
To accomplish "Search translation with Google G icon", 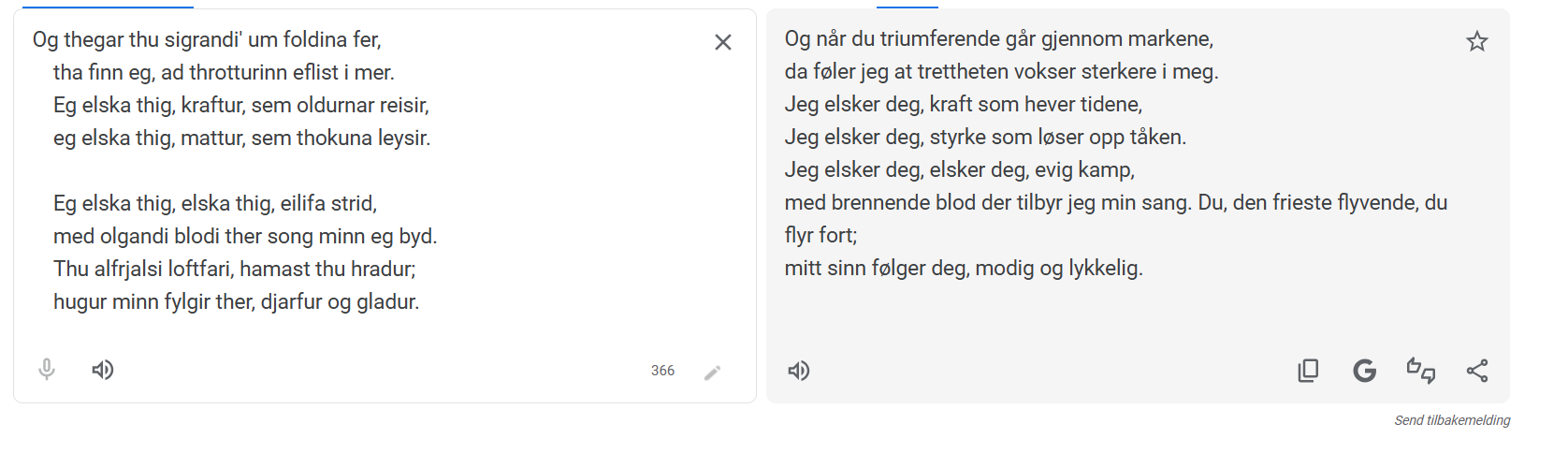I will (x=1364, y=371).
